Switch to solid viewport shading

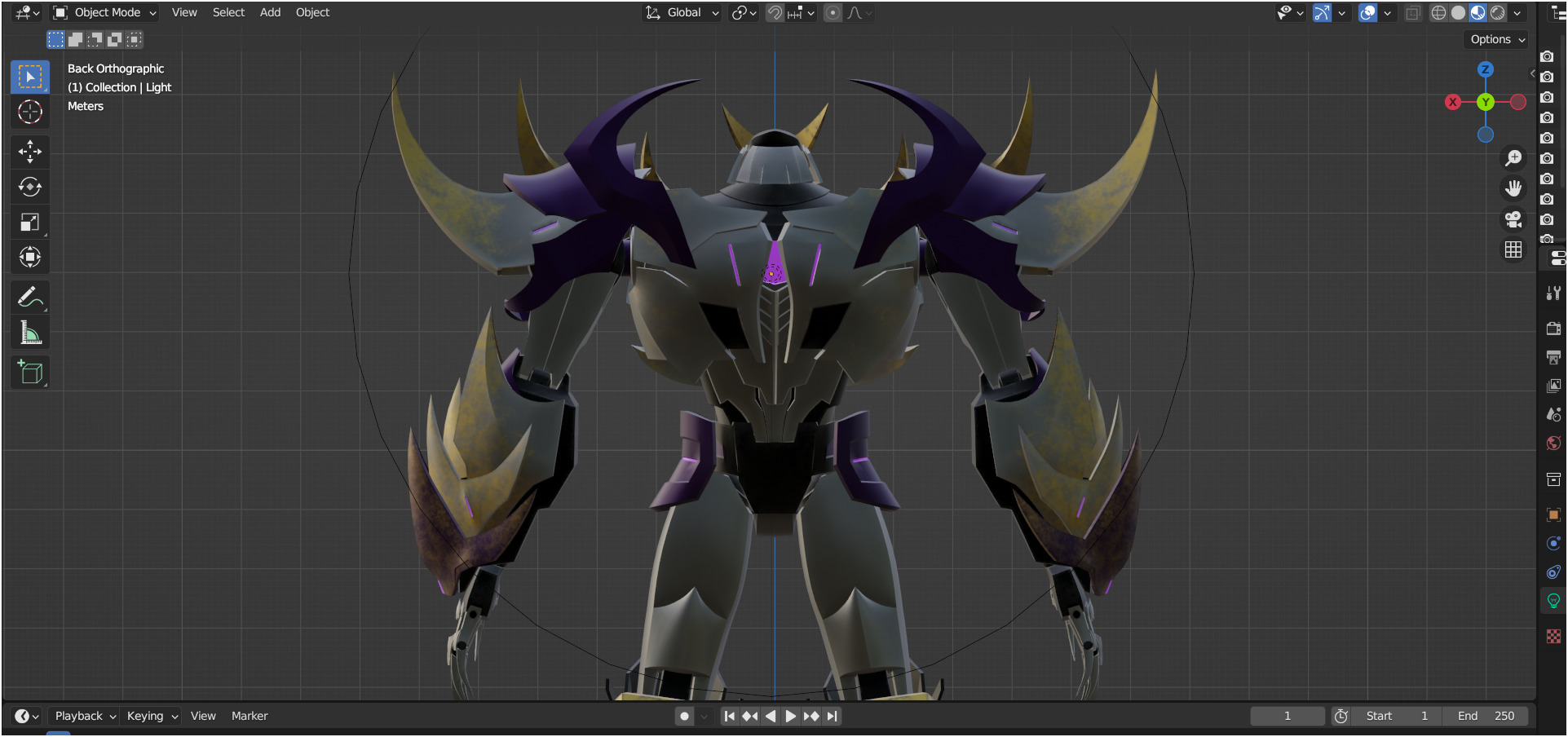point(1458,12)
